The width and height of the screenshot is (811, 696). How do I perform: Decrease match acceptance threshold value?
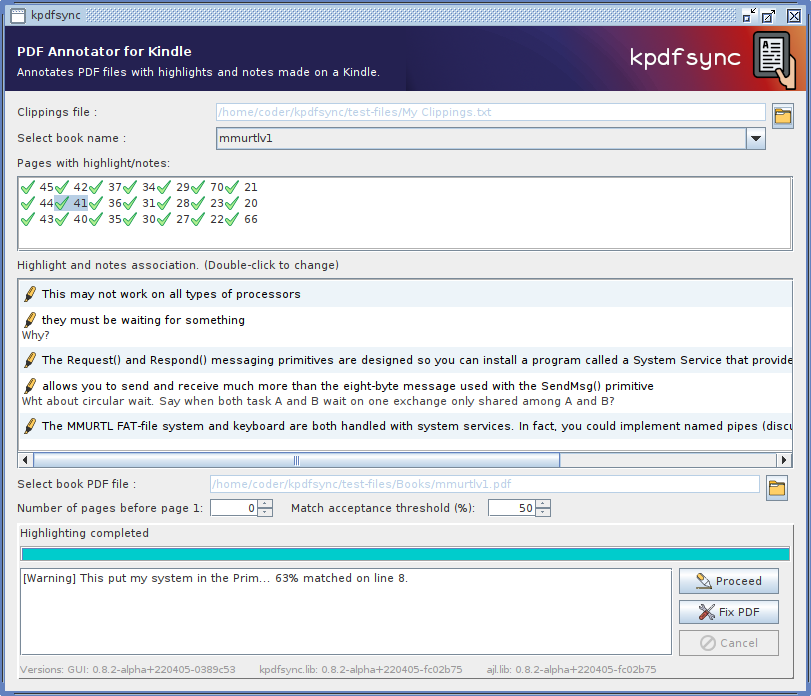(x=543, y=512)
